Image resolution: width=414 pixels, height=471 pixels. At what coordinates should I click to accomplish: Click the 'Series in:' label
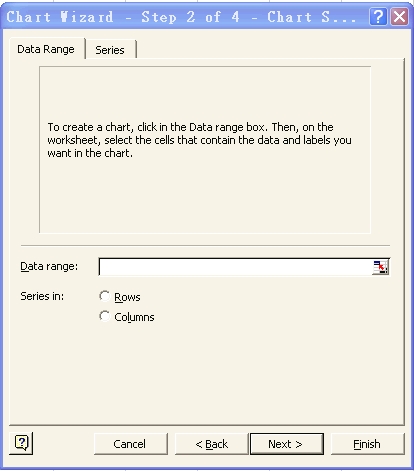click(42, 296)
